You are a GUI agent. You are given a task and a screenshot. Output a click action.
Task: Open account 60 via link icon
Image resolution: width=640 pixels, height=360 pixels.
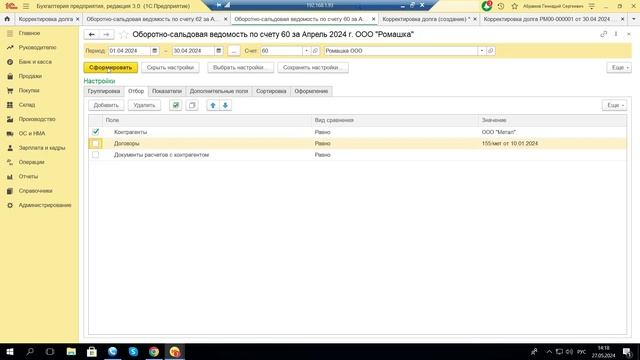point(316,51)
